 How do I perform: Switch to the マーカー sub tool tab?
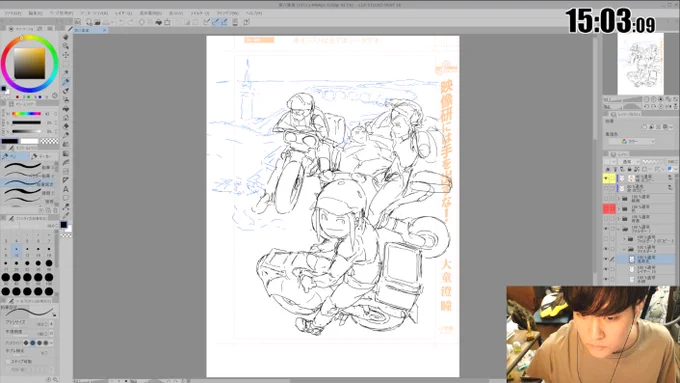(x=44, y=156)
